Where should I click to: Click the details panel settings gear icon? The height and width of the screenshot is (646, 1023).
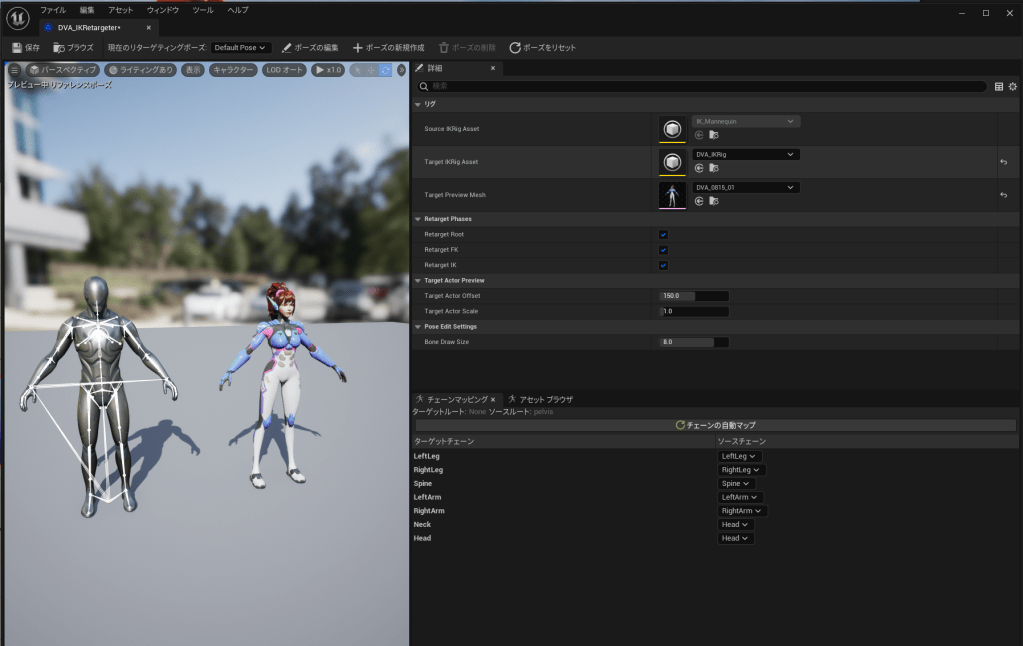(x=1012, y=87)
